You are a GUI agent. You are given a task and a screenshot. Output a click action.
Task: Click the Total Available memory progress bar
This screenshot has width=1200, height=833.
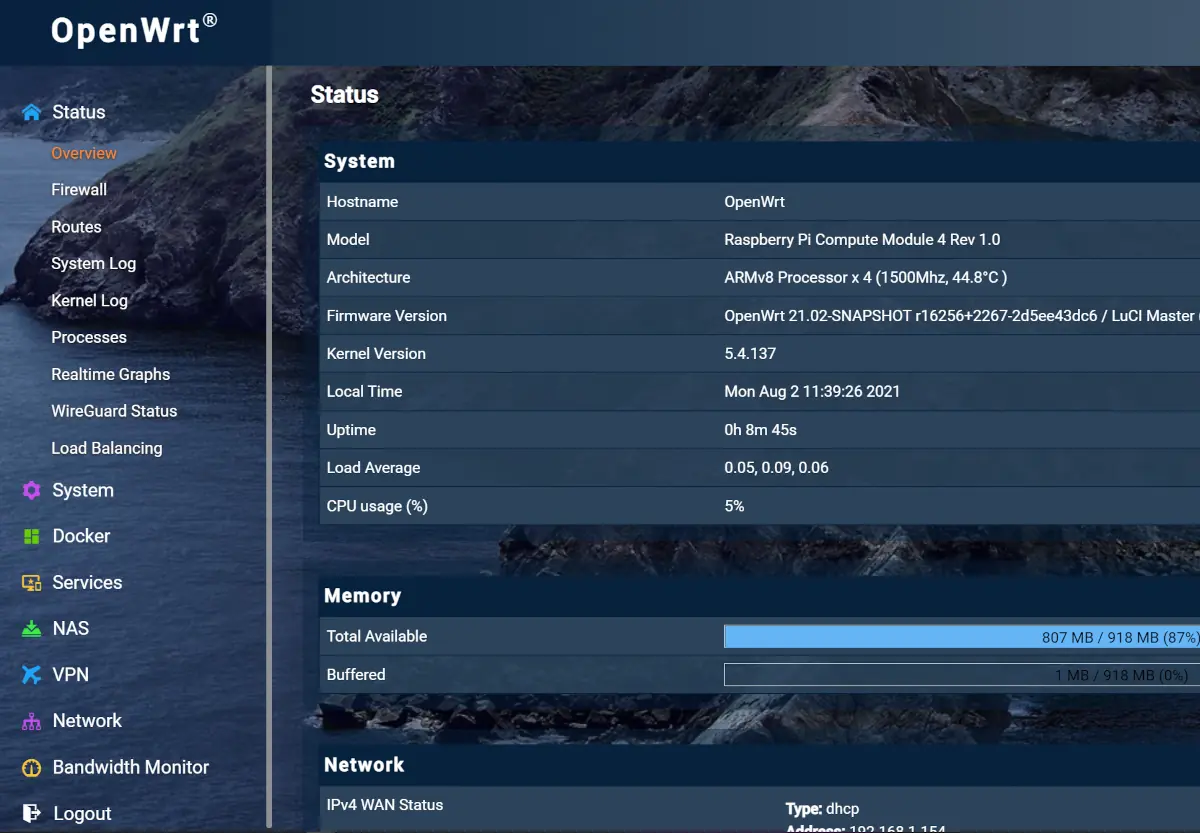pyautogui.click(x=962, y=637)
